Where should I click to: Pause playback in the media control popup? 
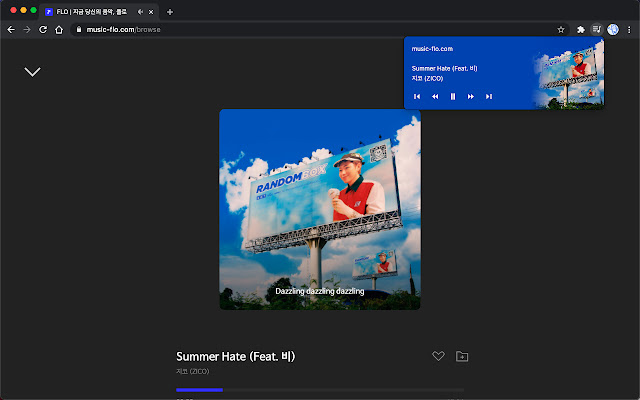coord(453,96)
